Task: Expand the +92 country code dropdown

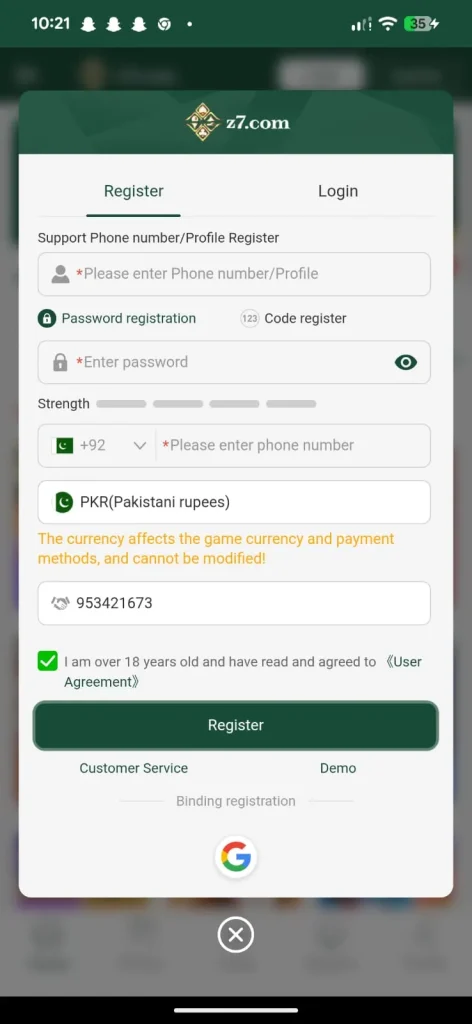Action: click(x=99, y=445)
